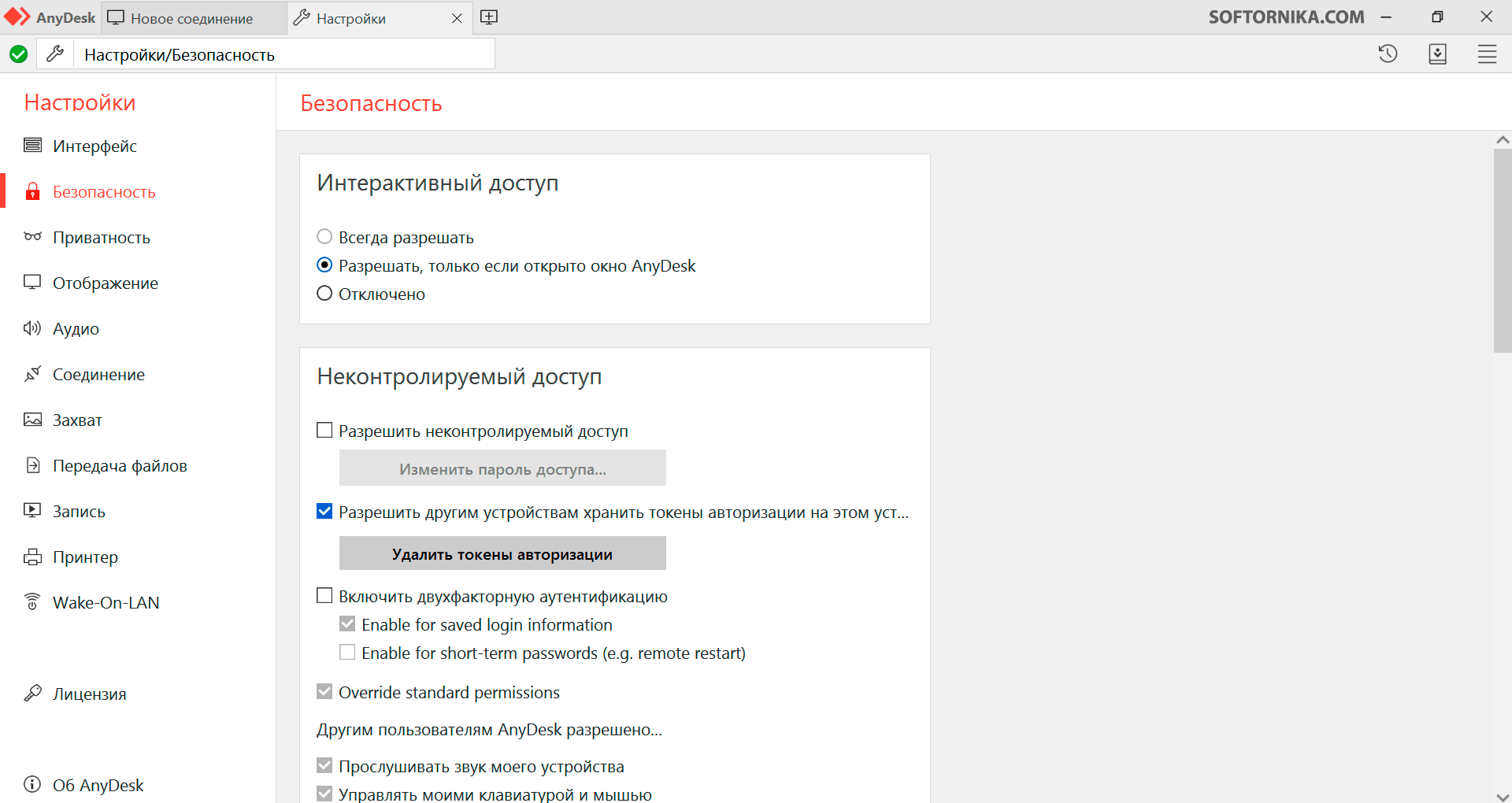This screenshot has height=803, width=1512.
Task: Click the Интерактивный доступ heading
Action: (438, 183)
